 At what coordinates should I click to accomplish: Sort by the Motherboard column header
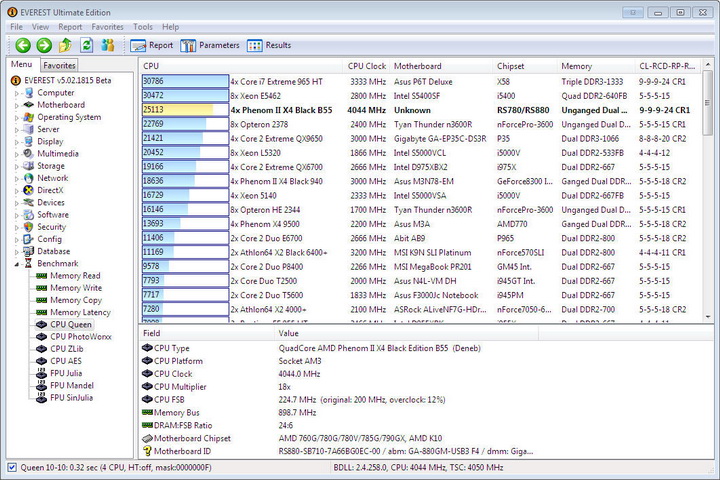pos(441,66)
